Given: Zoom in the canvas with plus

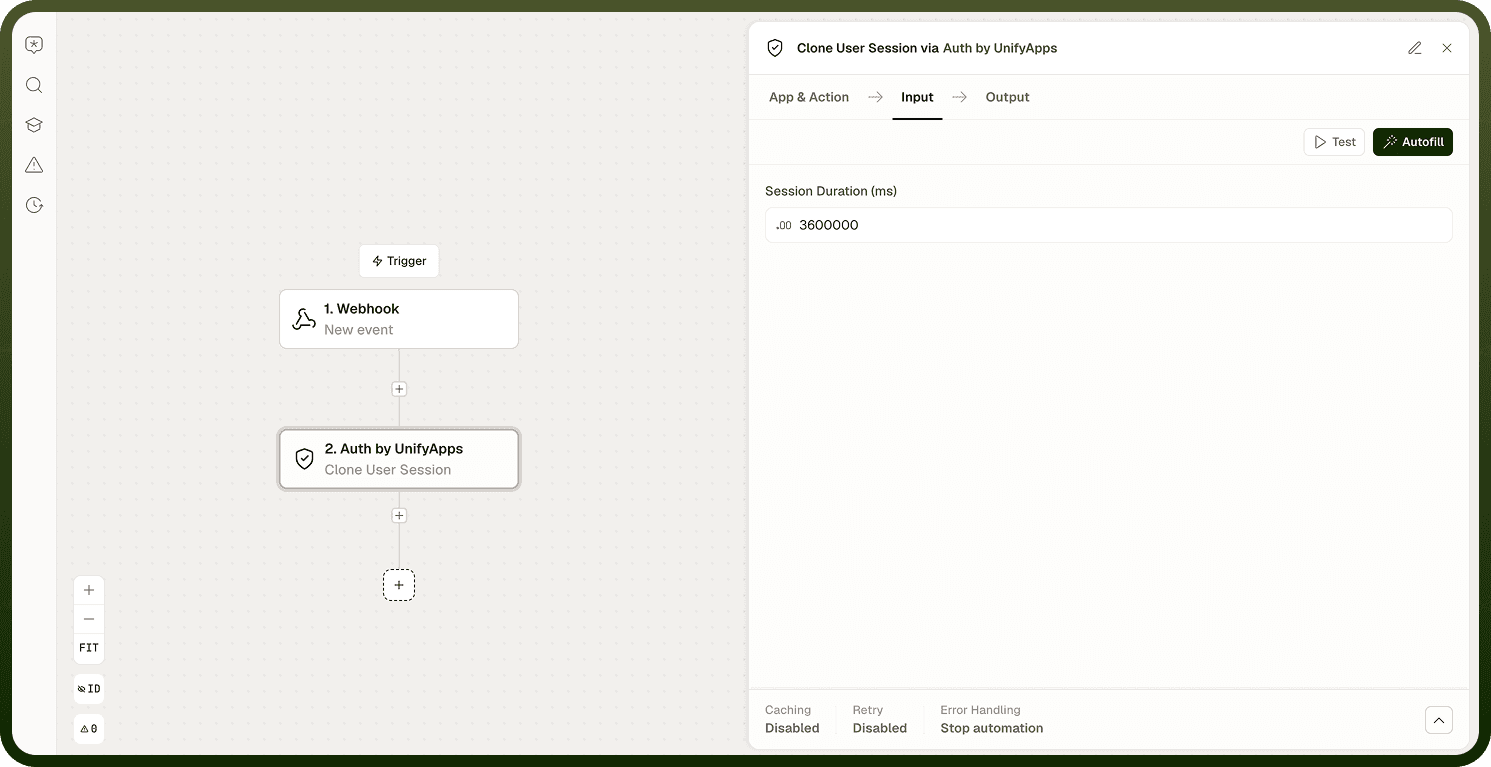Looking at the screenshot, I should [x=89, y=590].
